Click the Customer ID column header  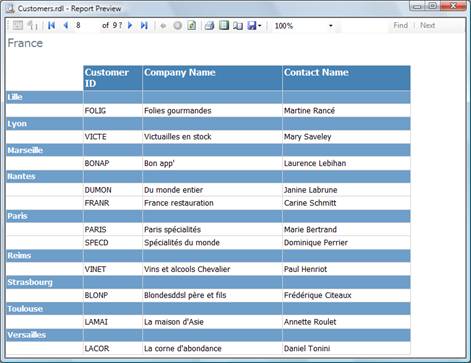click(113, 78)
